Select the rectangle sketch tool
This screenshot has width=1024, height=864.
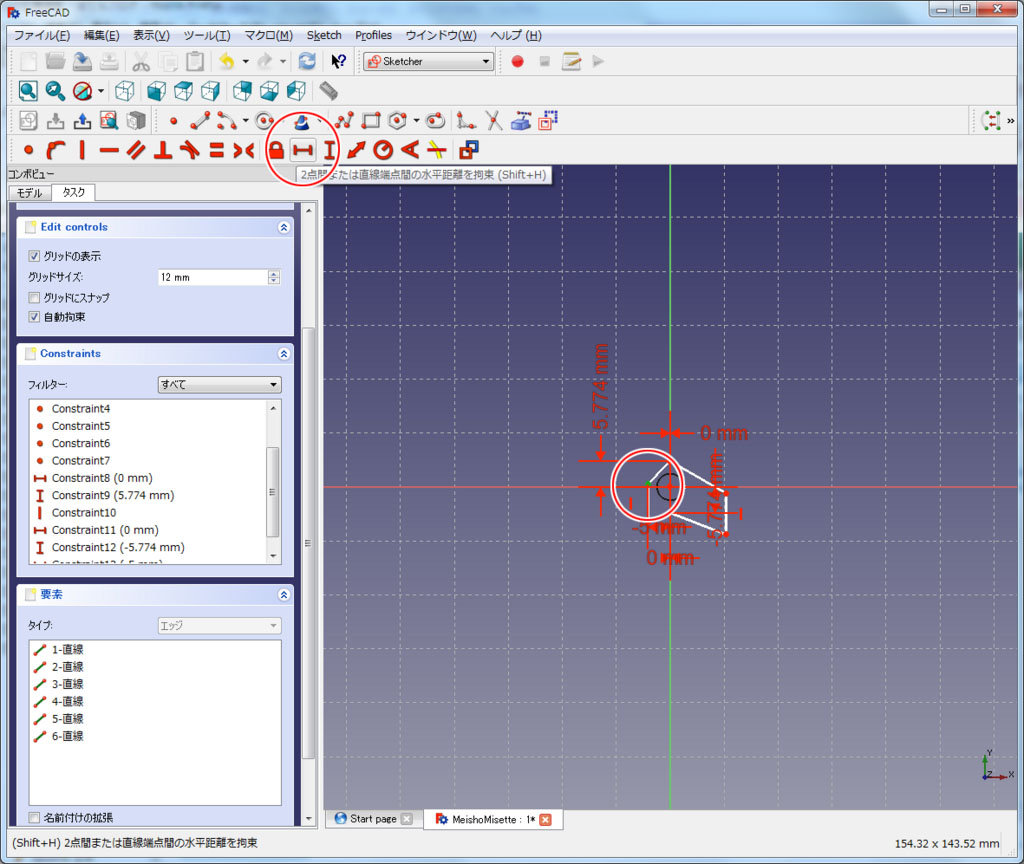(371, 121)
